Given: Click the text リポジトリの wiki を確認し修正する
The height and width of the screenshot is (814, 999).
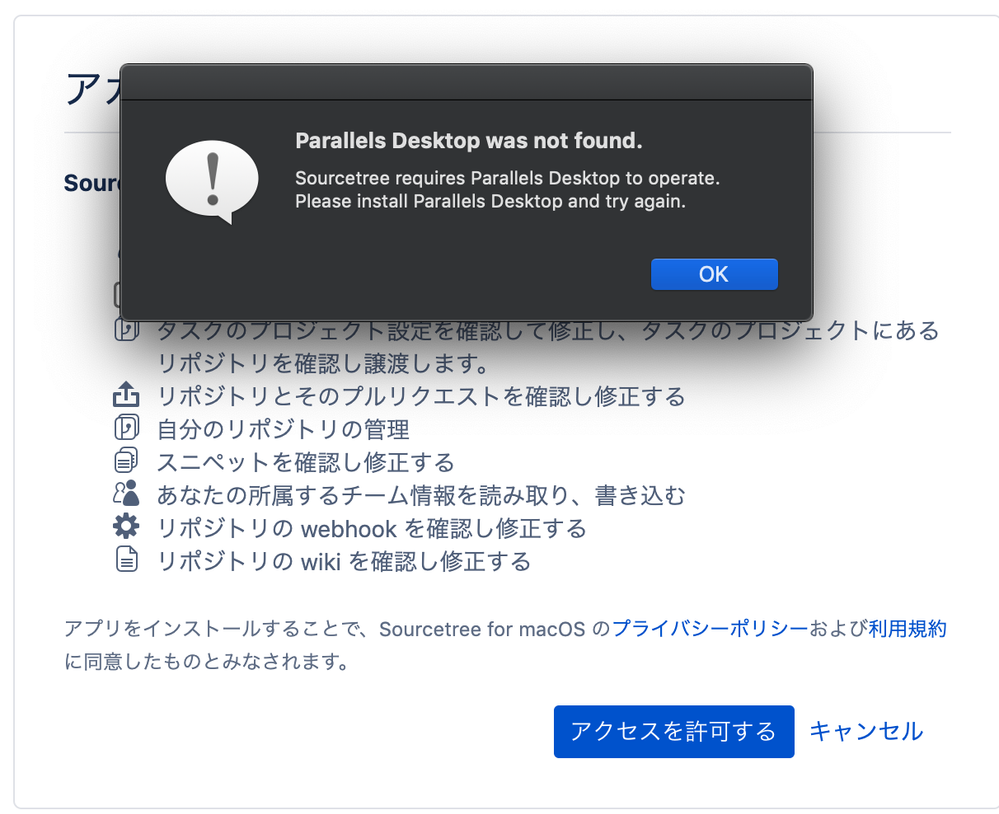Looking at the screenshot, I should pos(344,562).
